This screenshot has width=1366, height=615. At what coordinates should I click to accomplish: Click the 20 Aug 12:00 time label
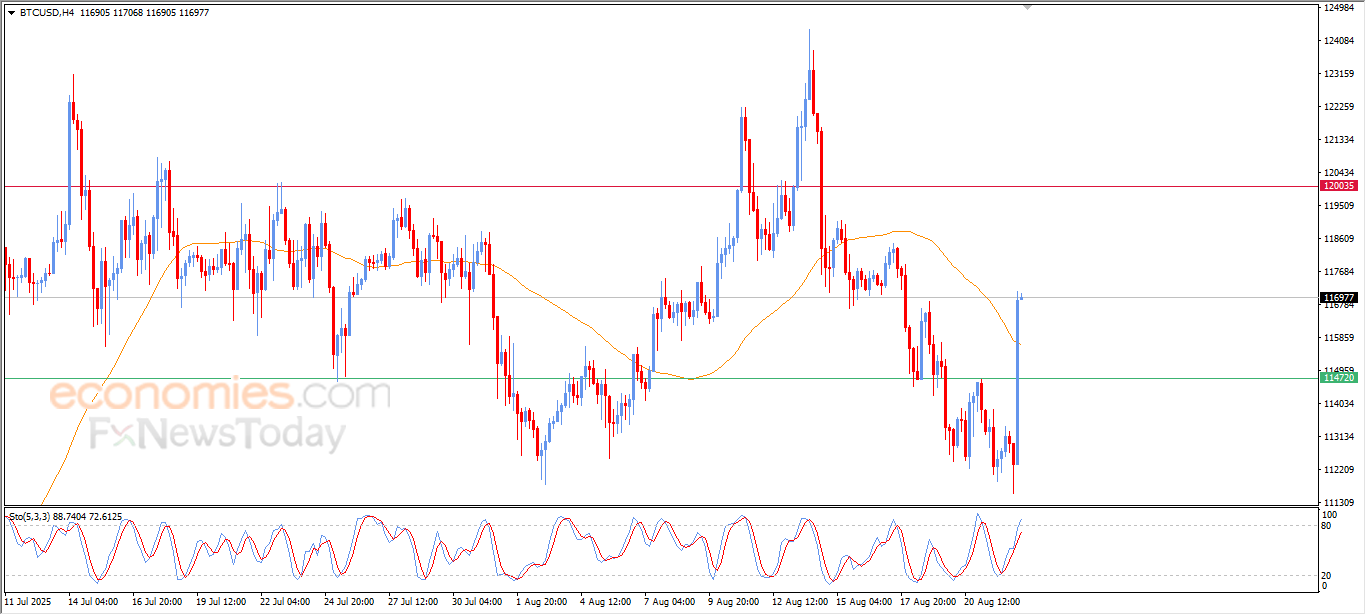click(x=991, y=602)
